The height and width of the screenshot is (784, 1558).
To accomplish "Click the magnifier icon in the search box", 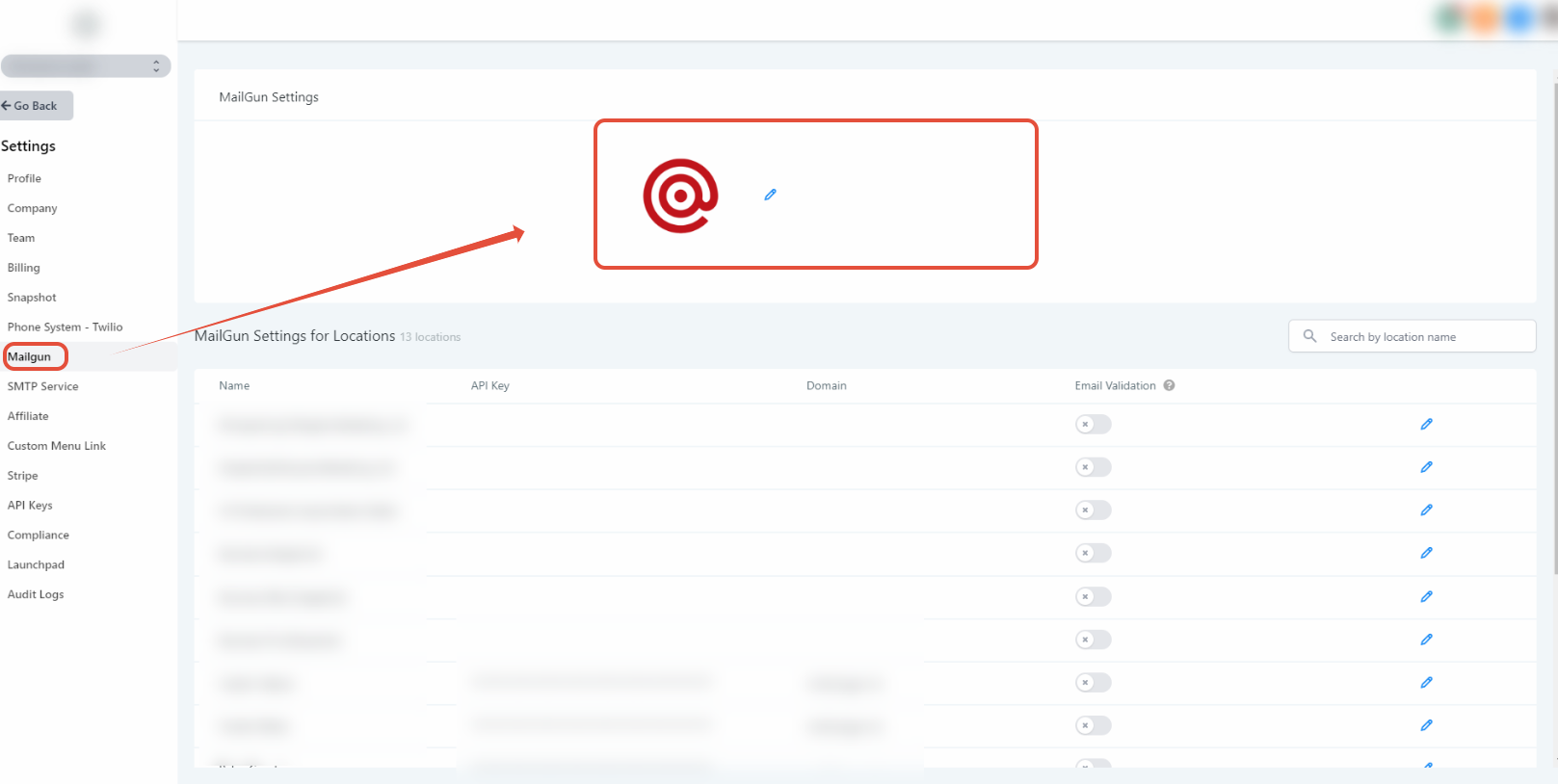I will 1309,336.
